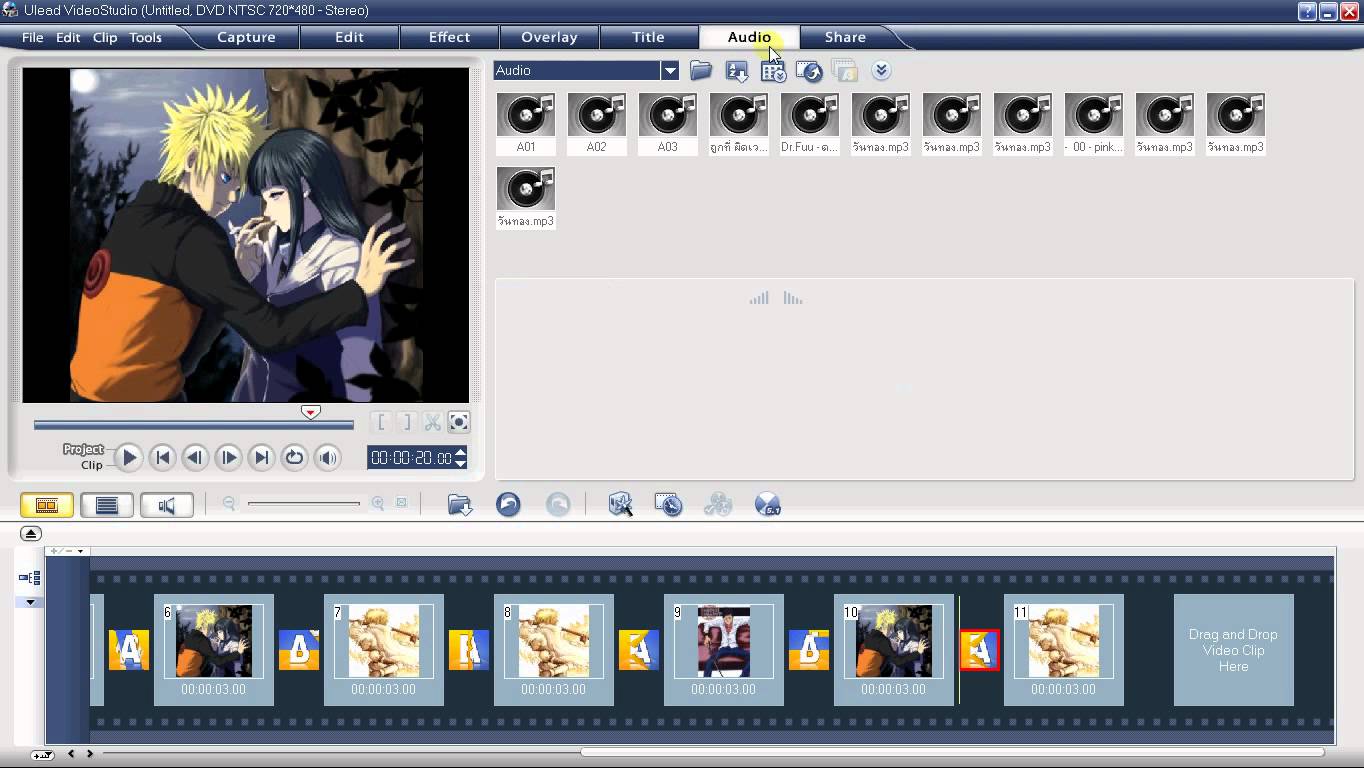Select the '- 00 - pink' audio thumbnail
Viewport: 1364px width, 768px height.
coord(1094,123)
